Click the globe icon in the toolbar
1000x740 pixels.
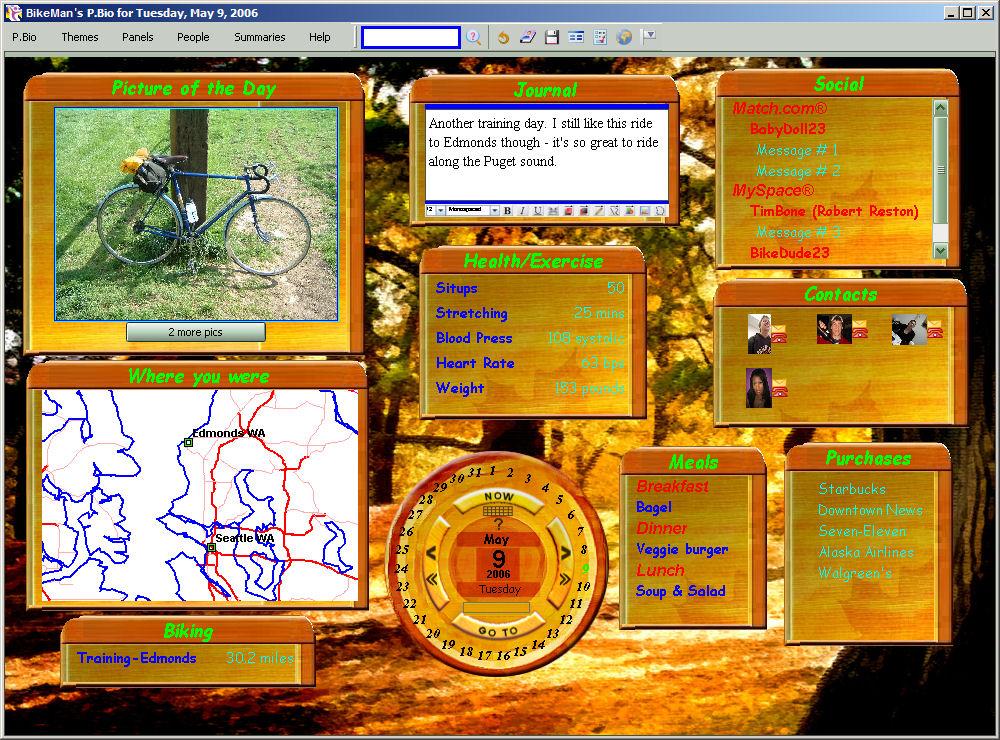click(624, 37)
